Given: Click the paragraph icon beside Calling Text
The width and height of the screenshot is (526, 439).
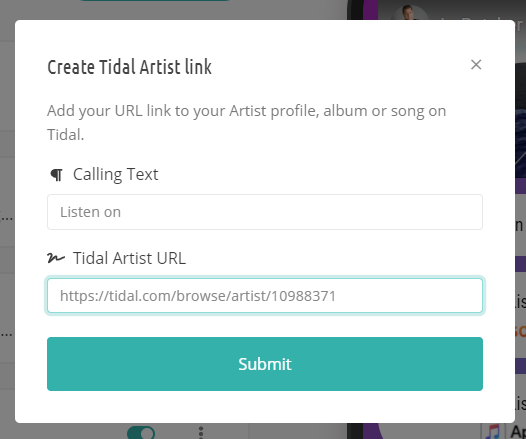Looking at the screenshot, I should [56, 175].
